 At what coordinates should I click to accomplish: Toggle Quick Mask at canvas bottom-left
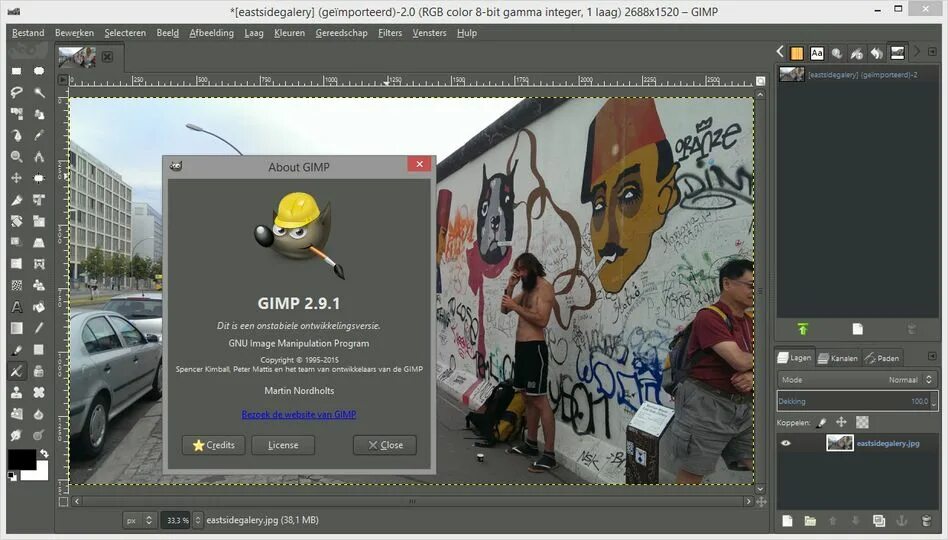click(x=63, y=501)
